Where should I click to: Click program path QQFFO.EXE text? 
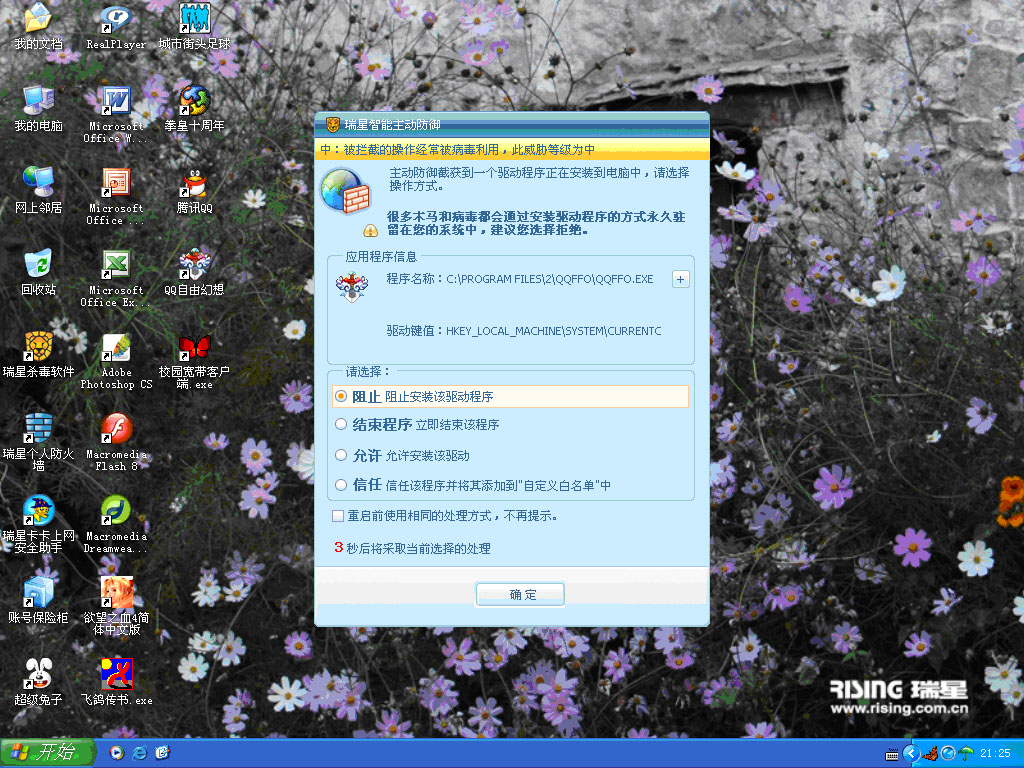[x=549, y=280]
